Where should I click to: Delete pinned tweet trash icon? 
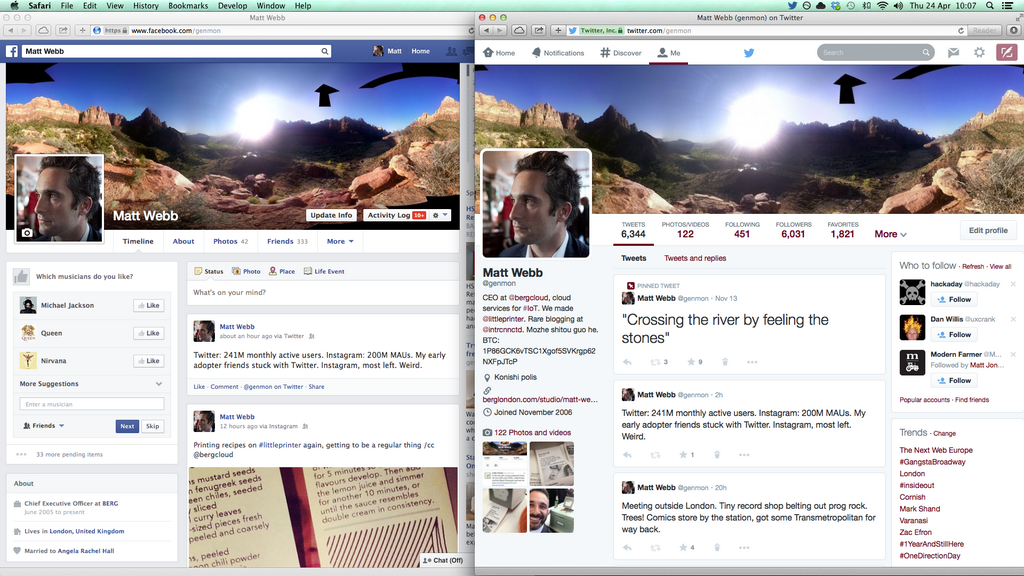[725, 362]
